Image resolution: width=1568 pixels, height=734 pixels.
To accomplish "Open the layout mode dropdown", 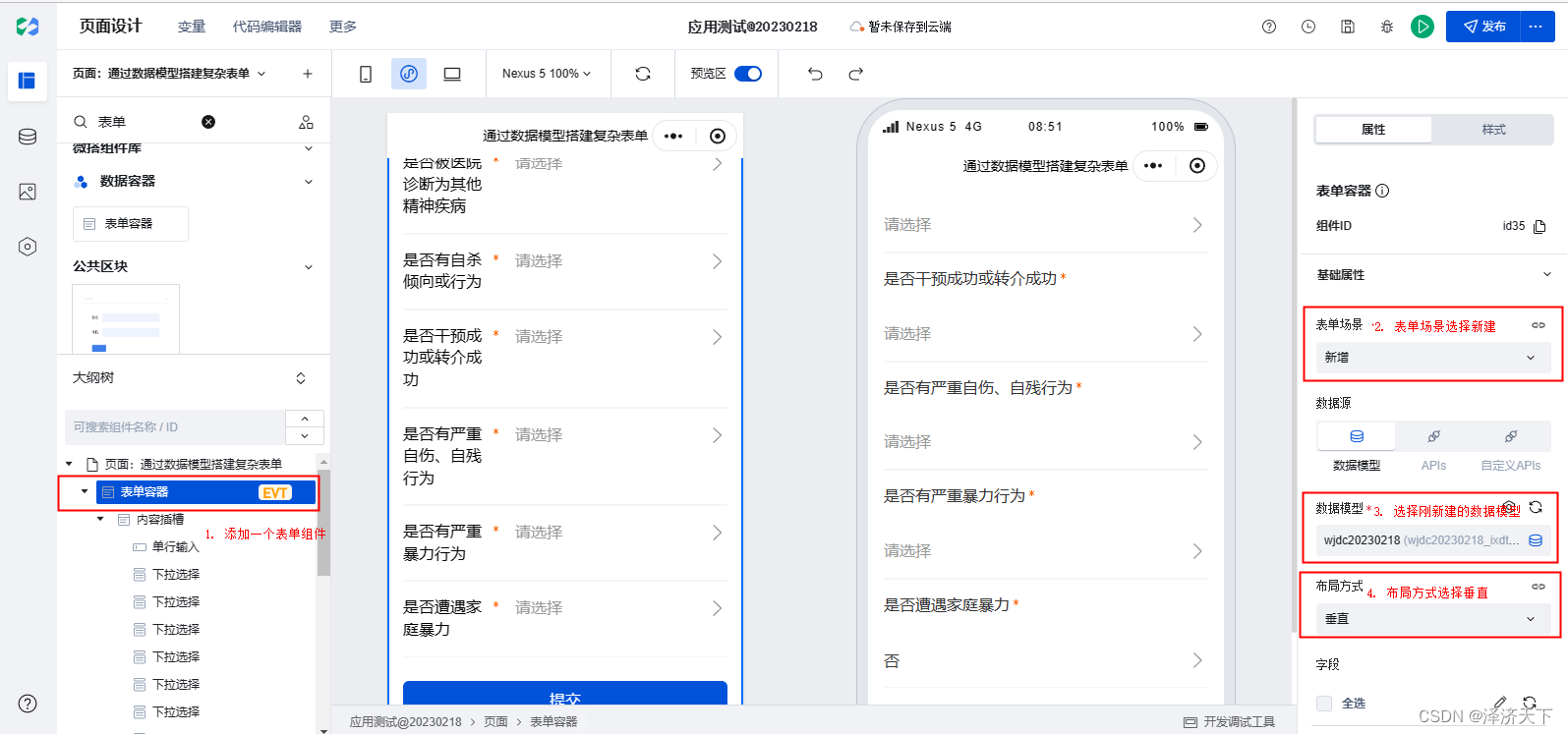I will click(1433, 619).
